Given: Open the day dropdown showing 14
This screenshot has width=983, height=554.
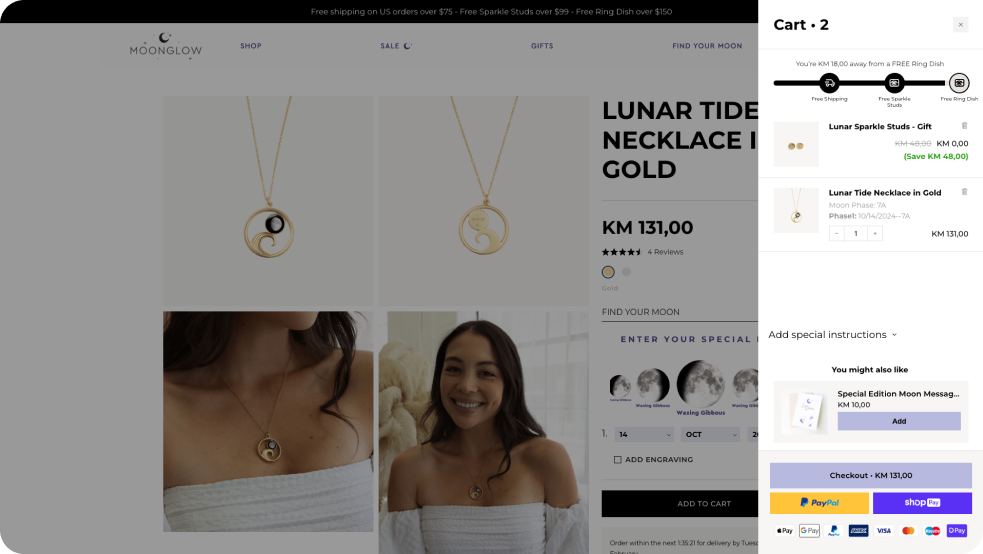Looking at the screenshot, I should tap(644, 434).
